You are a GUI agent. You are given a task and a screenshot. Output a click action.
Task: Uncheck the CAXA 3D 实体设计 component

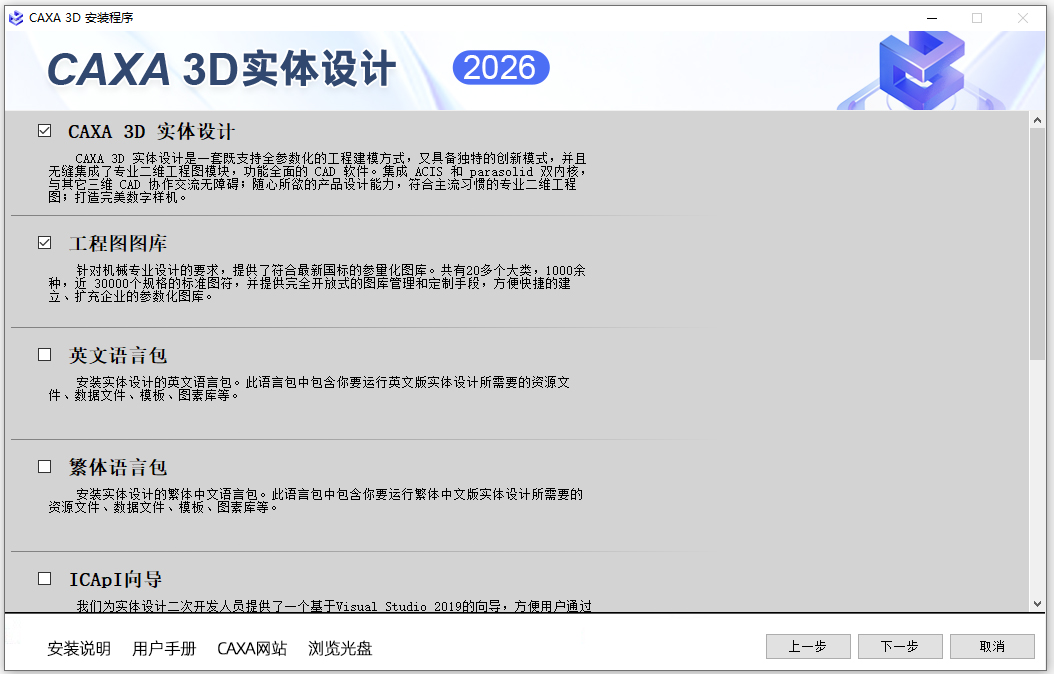44,131
